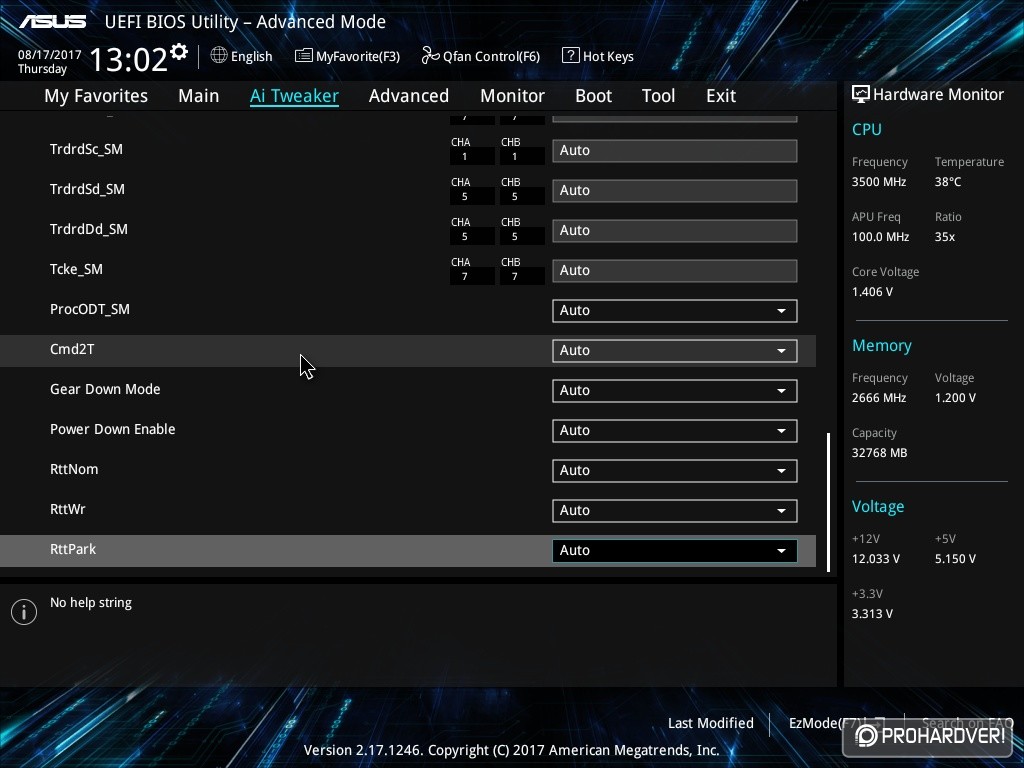Viewport: 1024px width, 768px height.
Task: Click the No help string text
Action: tap(91, 603)
